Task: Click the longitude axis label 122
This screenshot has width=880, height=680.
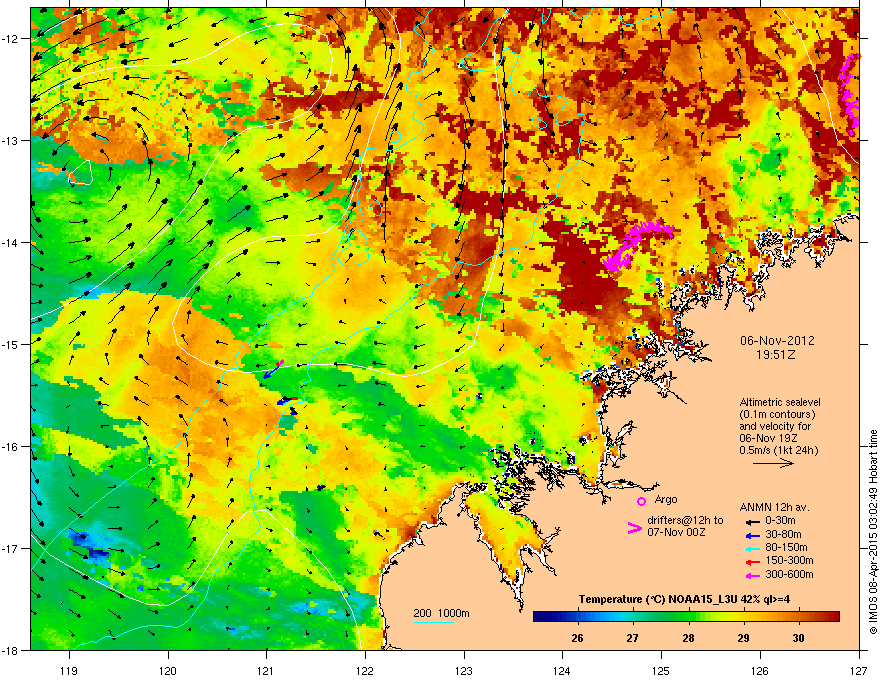Action: pyautogui.click(x=365, y=670)
